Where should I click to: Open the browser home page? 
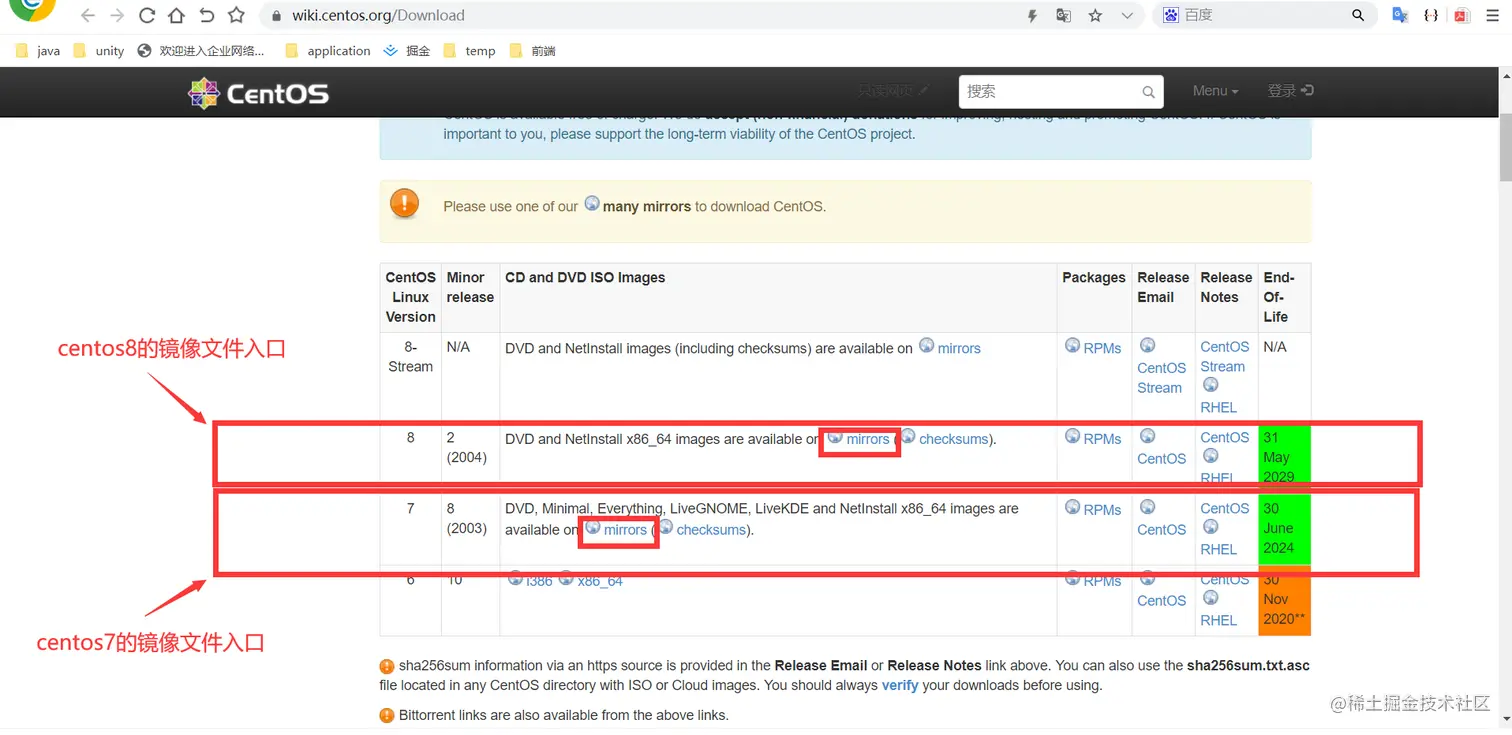(176, 16)
